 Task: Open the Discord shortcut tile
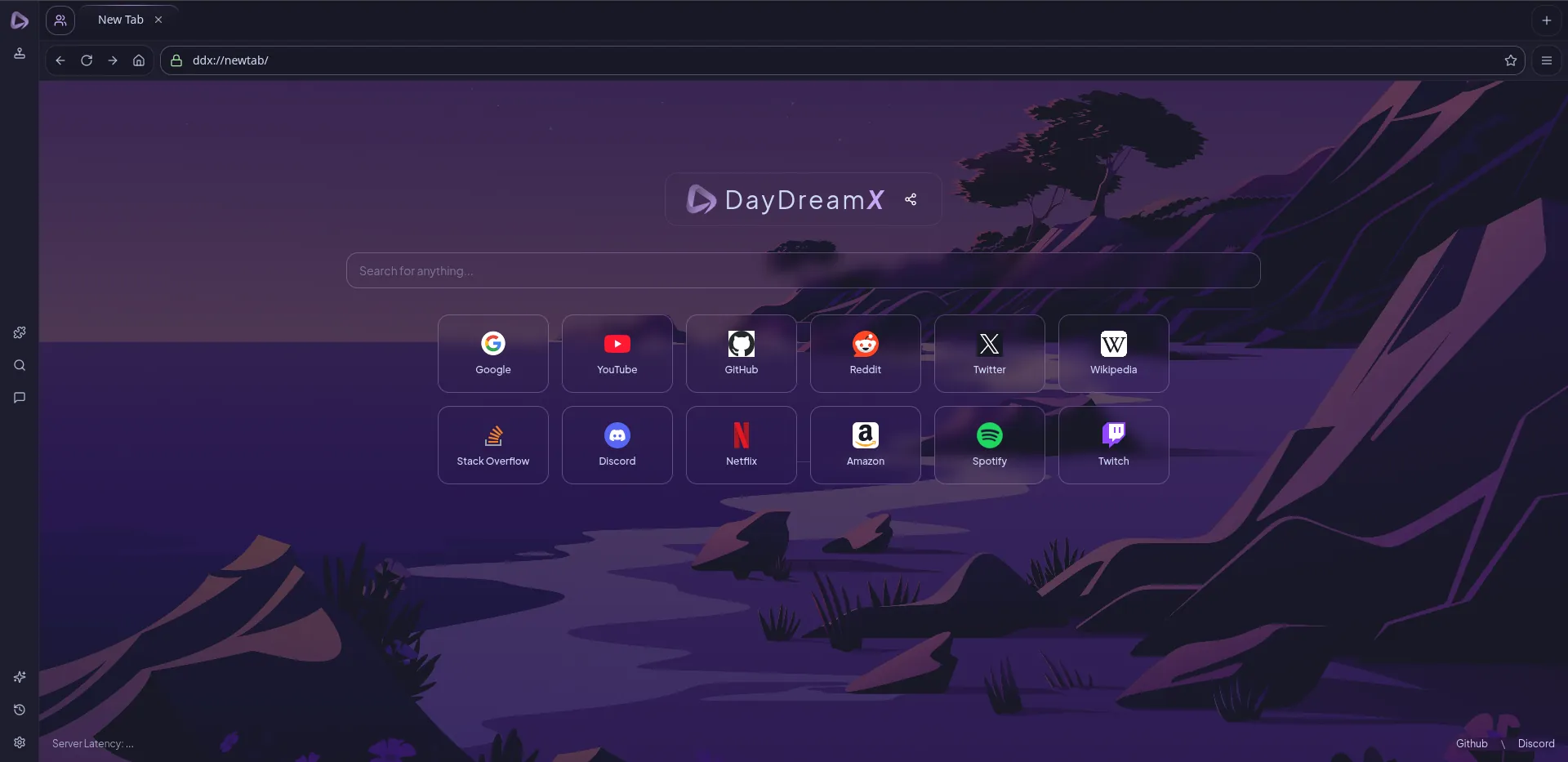coord(617,445)
